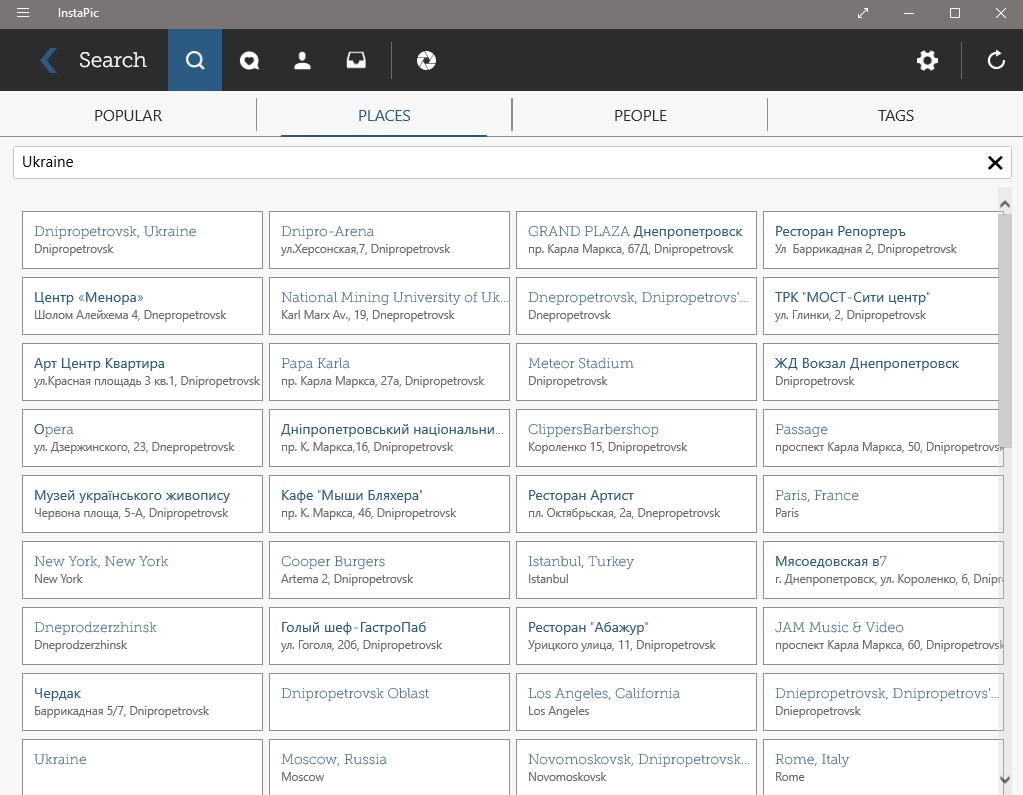Open Центр «Менора» place
The height and width of the screenshot is (795, 1023).
[142, 306]
